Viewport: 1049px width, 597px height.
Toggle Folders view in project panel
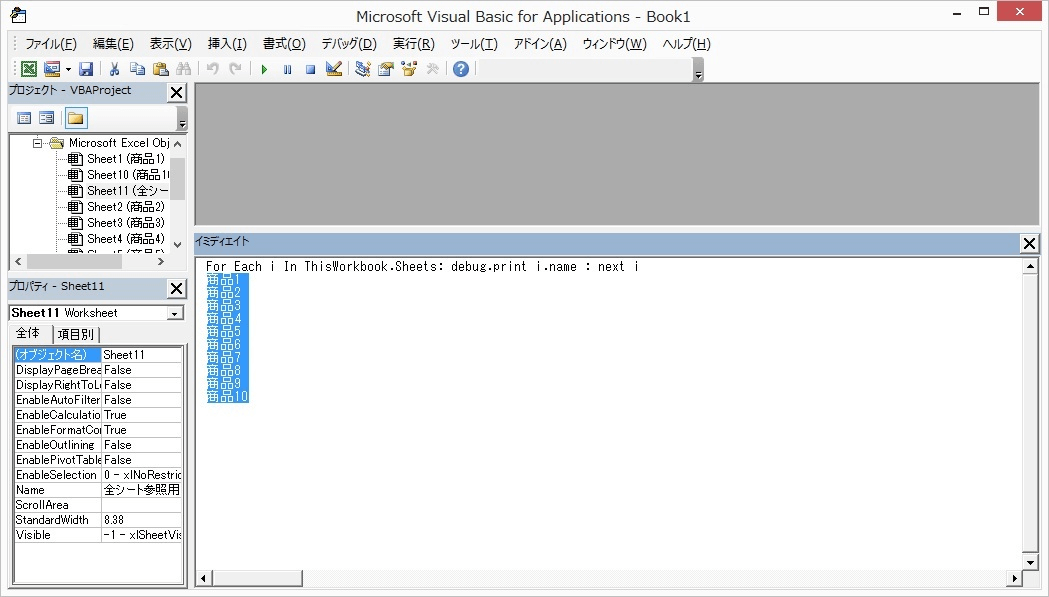[x=76, y=118]
